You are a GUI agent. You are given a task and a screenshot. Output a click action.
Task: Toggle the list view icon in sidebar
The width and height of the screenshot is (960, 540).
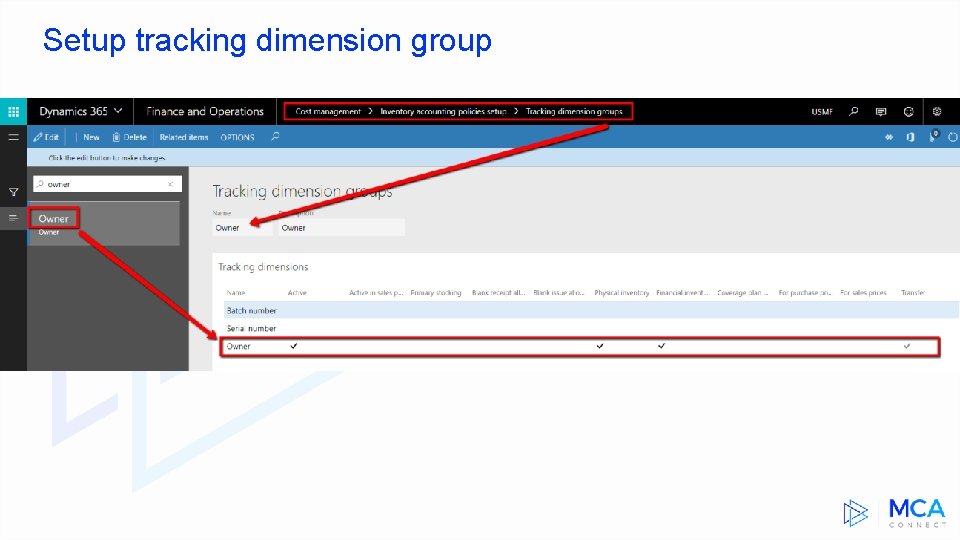click(x=13, y=217)
